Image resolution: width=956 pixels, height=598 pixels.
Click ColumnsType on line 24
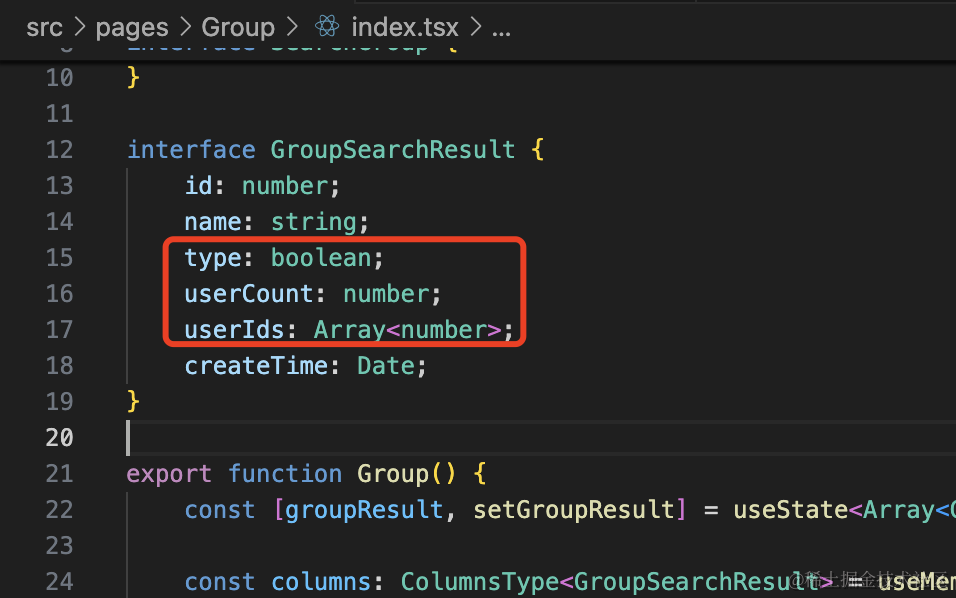[x=479, y=582]
